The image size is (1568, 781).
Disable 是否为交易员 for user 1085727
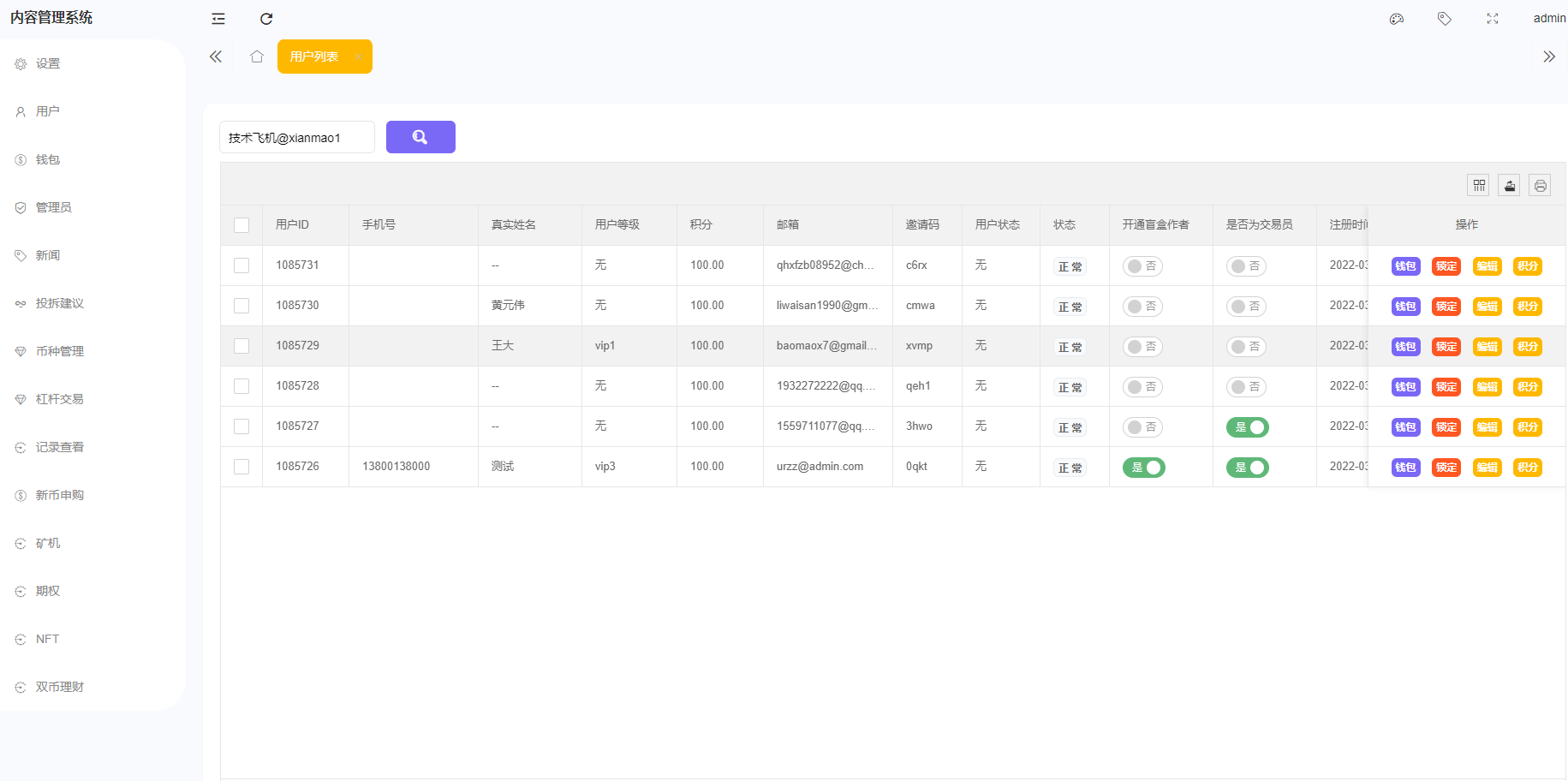pyautogui.click(x=1248, y=427)
